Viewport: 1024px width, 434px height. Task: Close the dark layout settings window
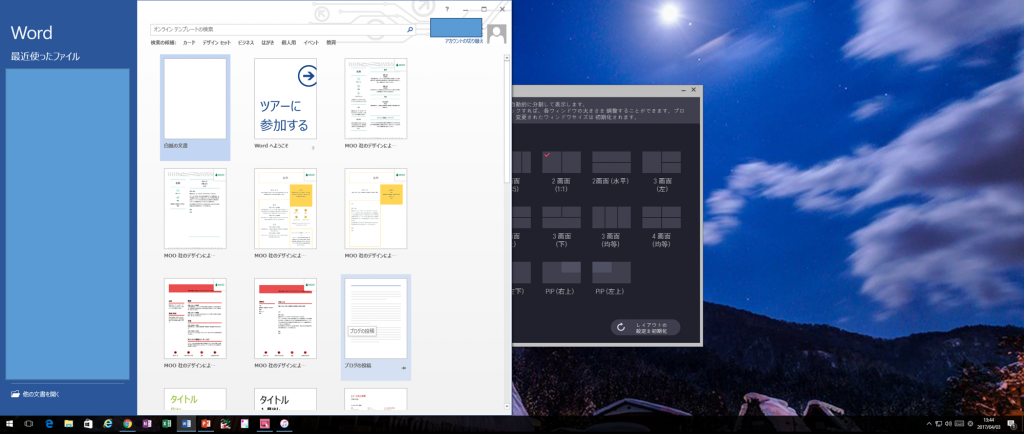point(694,89)
